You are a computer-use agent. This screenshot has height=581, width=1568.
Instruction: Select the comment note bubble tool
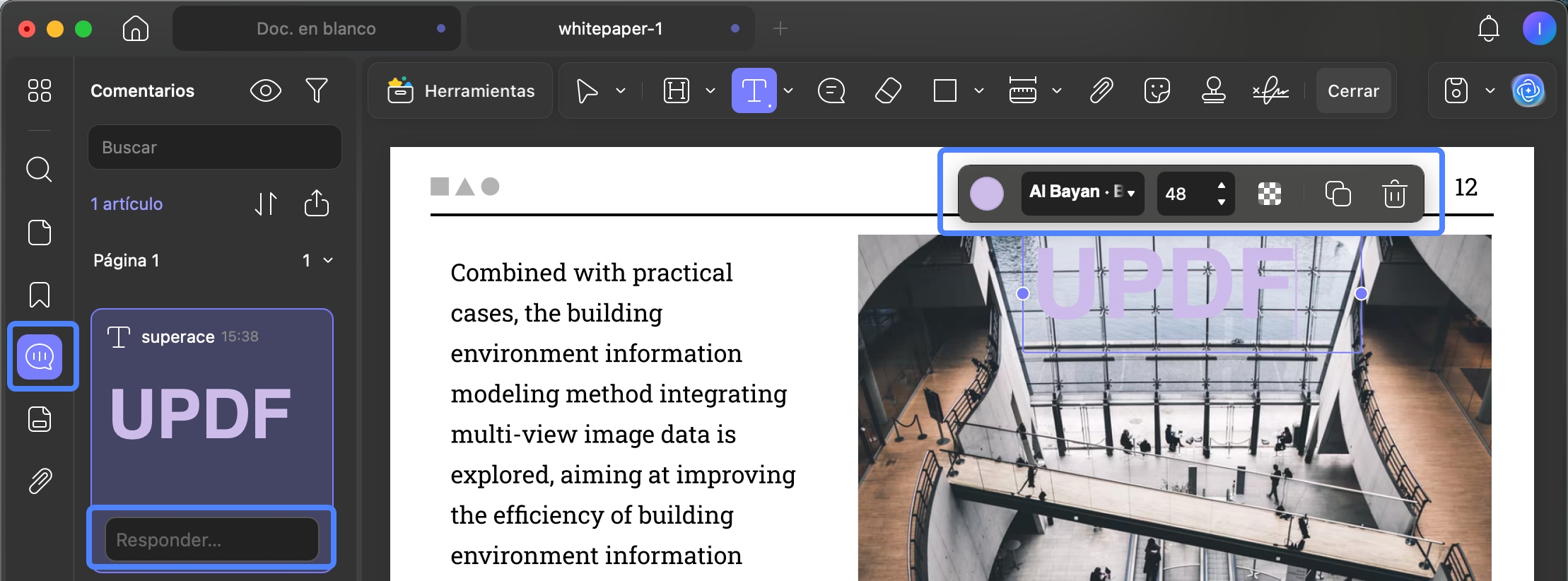coord(831,90)
